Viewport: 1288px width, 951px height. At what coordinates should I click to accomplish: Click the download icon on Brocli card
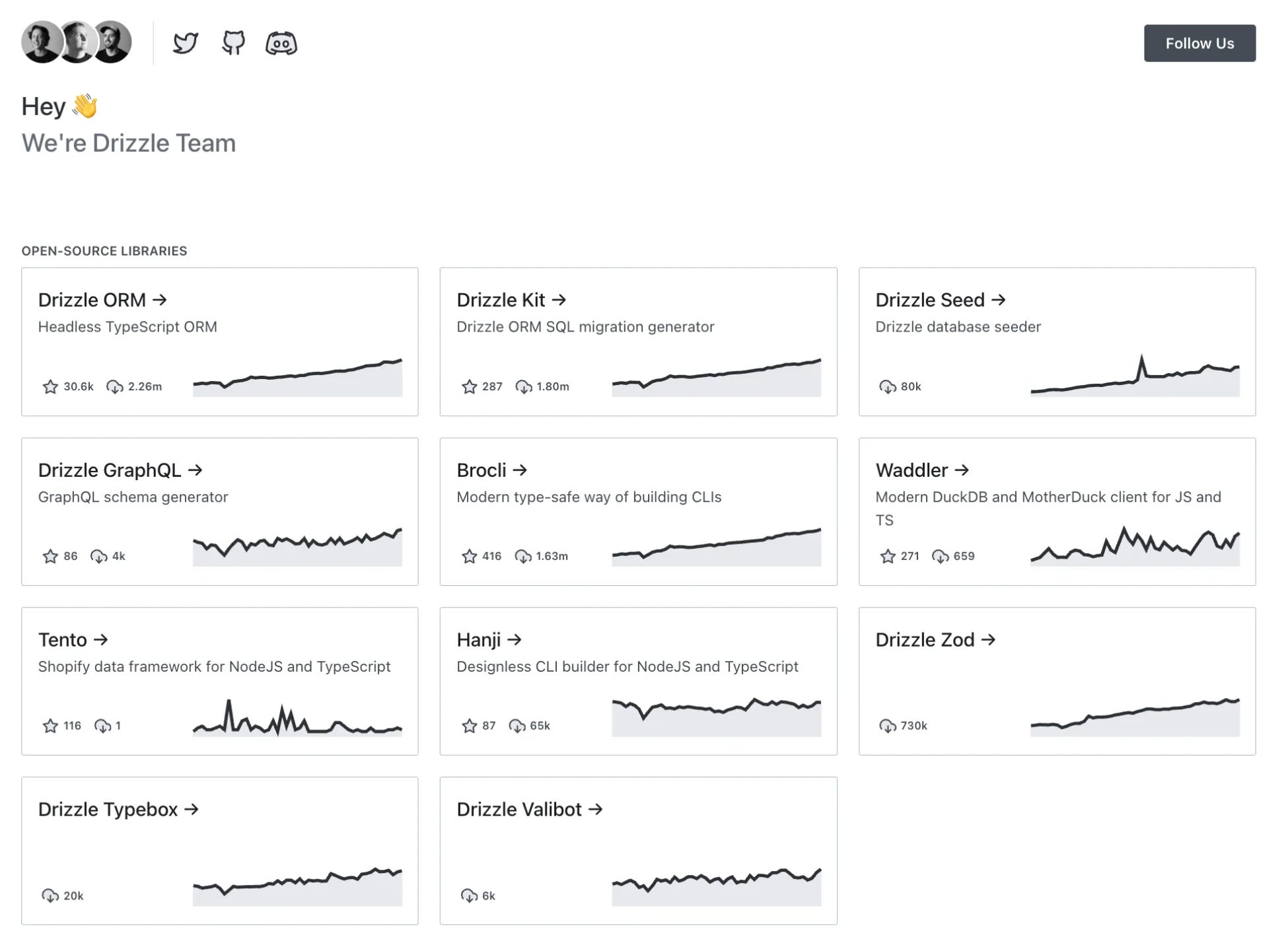pos(523,557)
